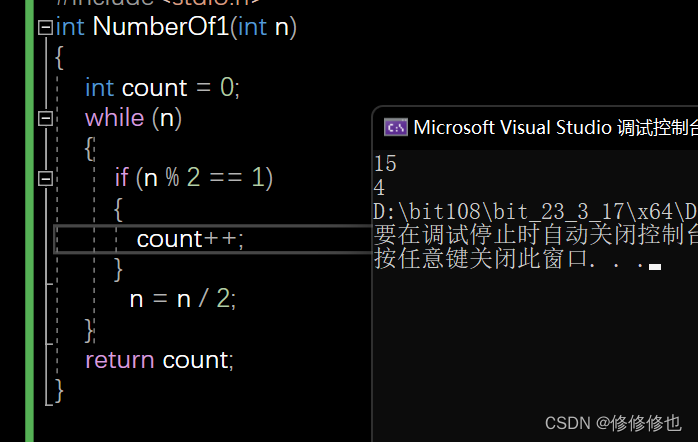698x442 pixels.
Task: Click the console output line 15
Action: coord(384,163)
